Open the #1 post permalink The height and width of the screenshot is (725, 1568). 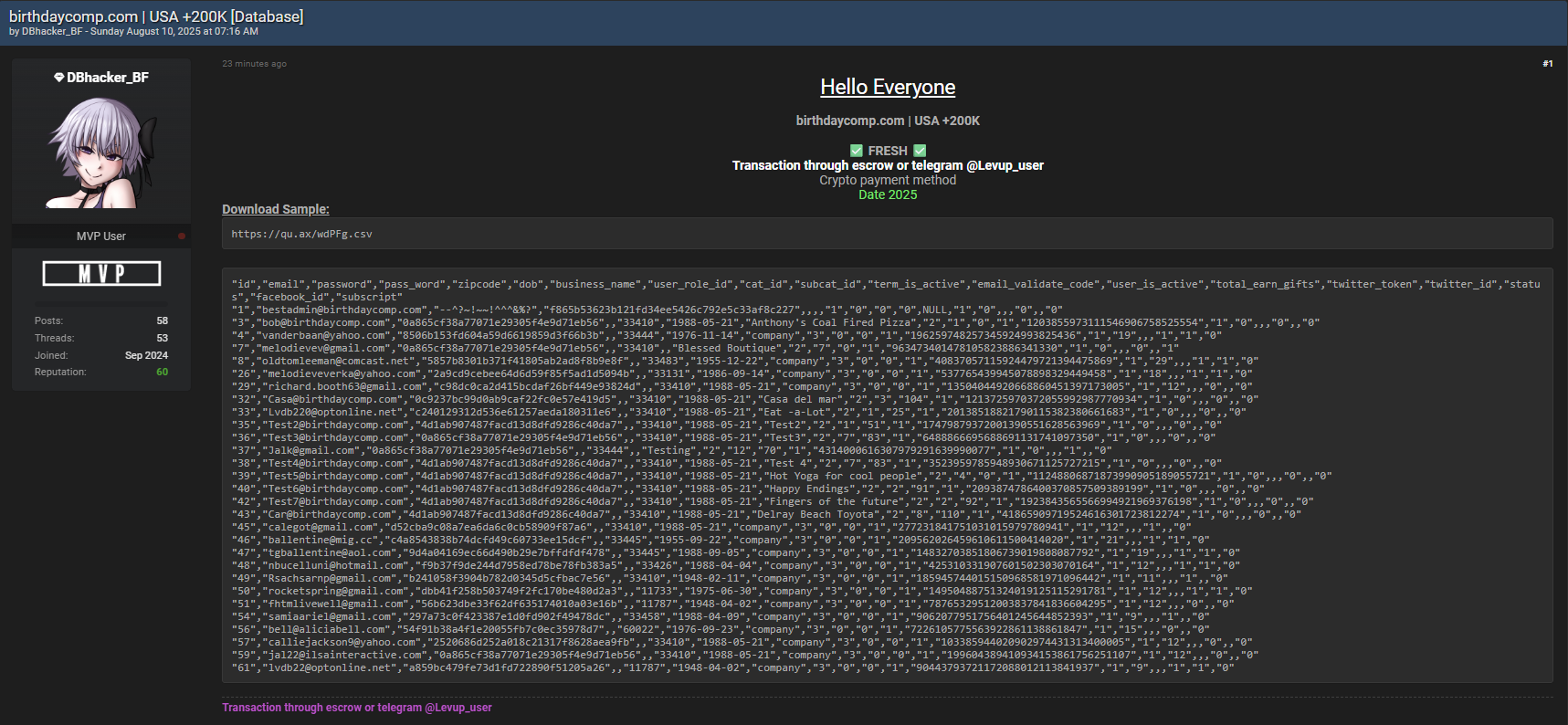(x=1547, y=64)
